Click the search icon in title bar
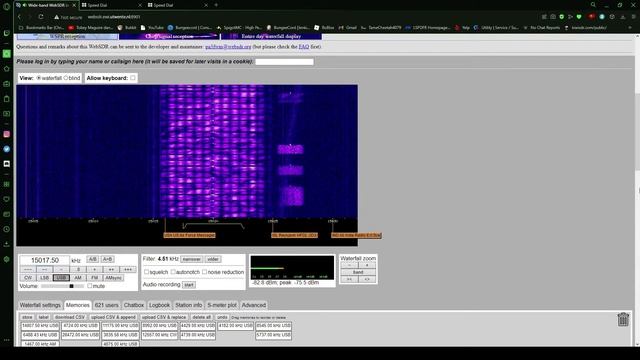The width and height of the screenshot is (640, 360). pyautogui.click(x=593, y=5)
